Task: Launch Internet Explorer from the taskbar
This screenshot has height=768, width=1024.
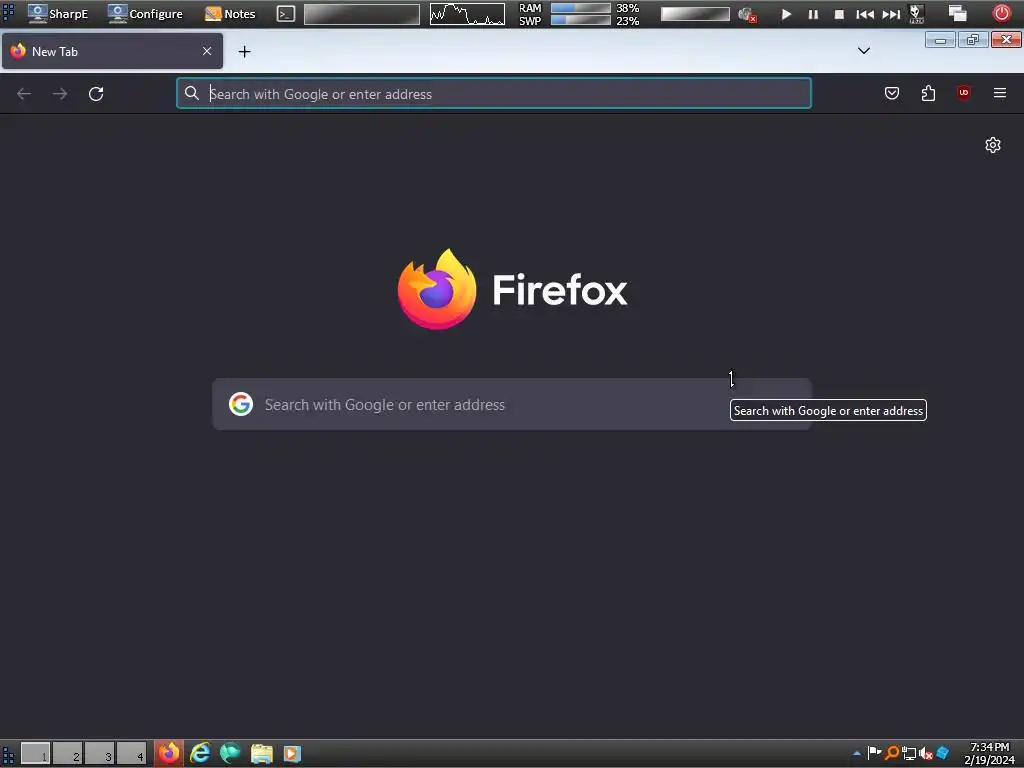Action: coord(200,753)
